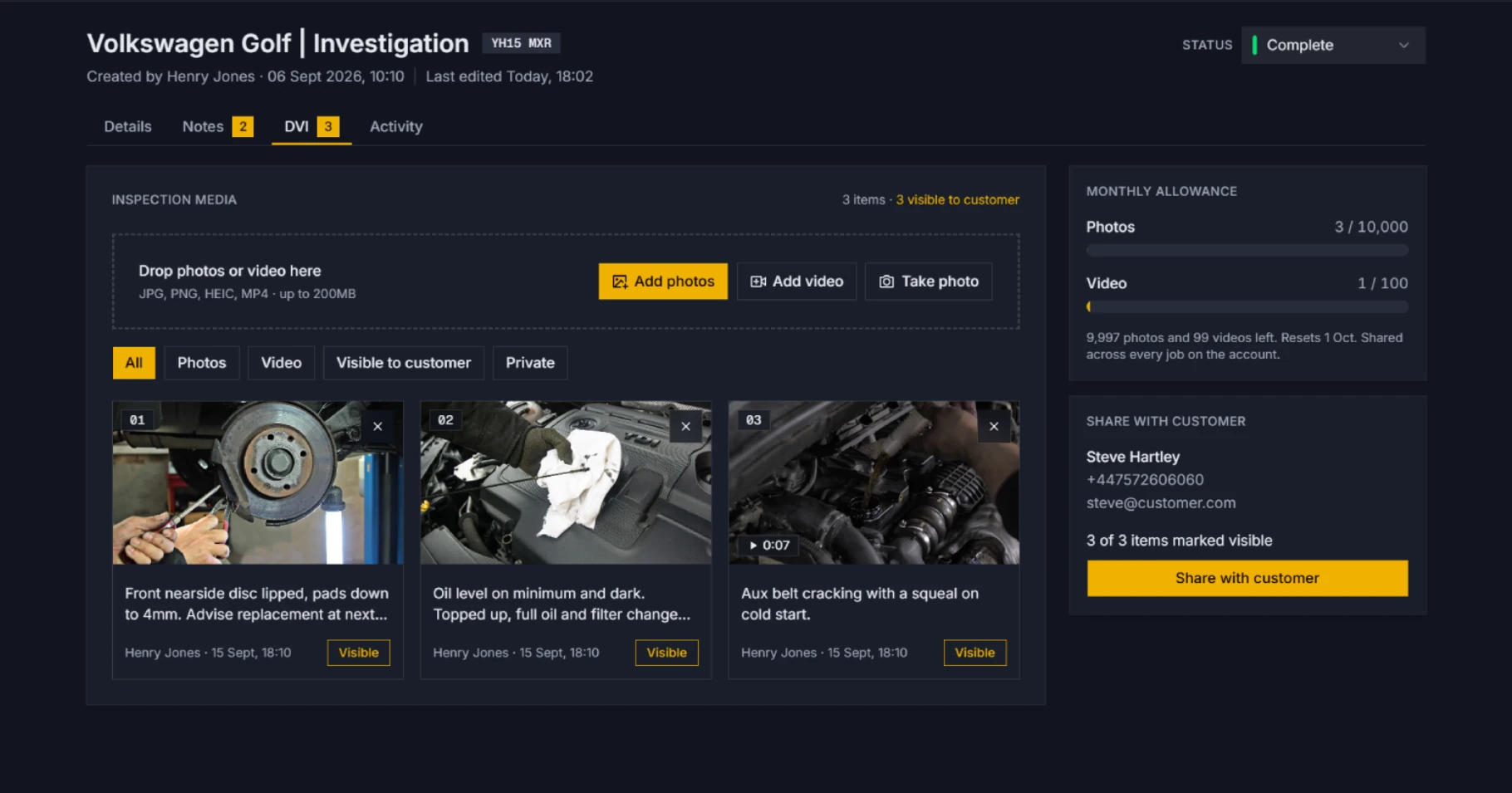Click the '3 visible to customer' text
1512x793 pixels.
[958, 200]
